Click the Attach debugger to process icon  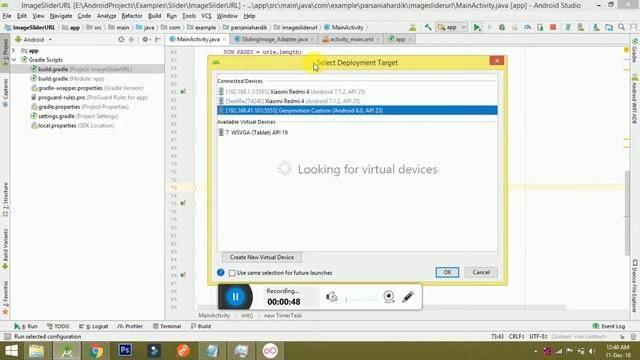tap(540, 27)
